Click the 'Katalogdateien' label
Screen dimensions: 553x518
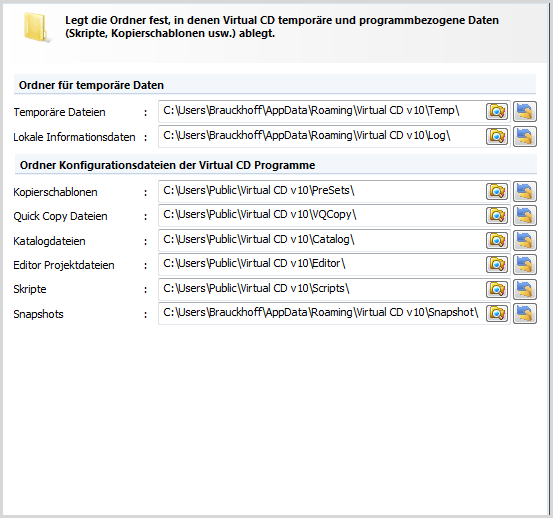[x=49, y=241]
